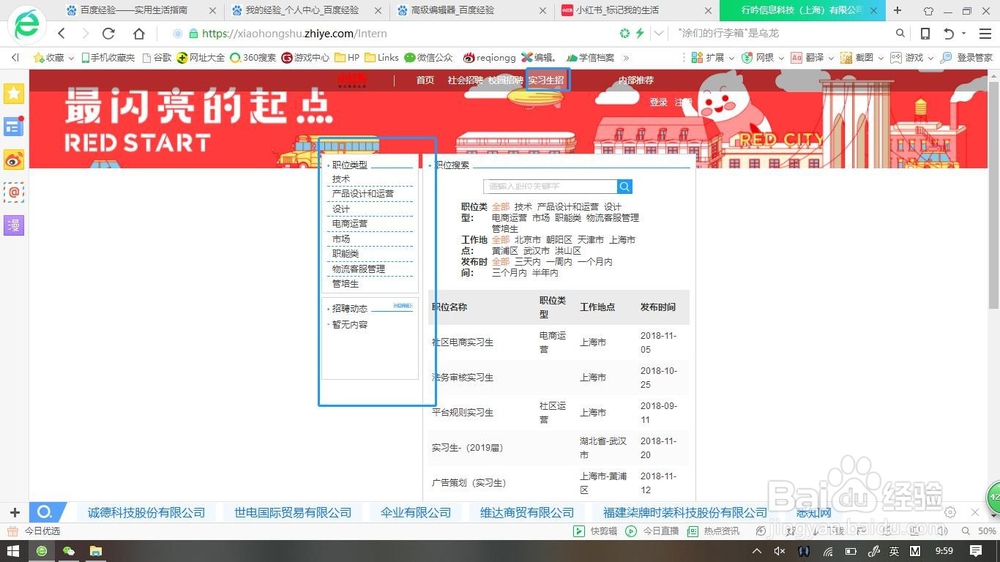This screenshot has width=1000, height=562.
Task: Open File Explorer from the taskbar
Action: (96, 551)
